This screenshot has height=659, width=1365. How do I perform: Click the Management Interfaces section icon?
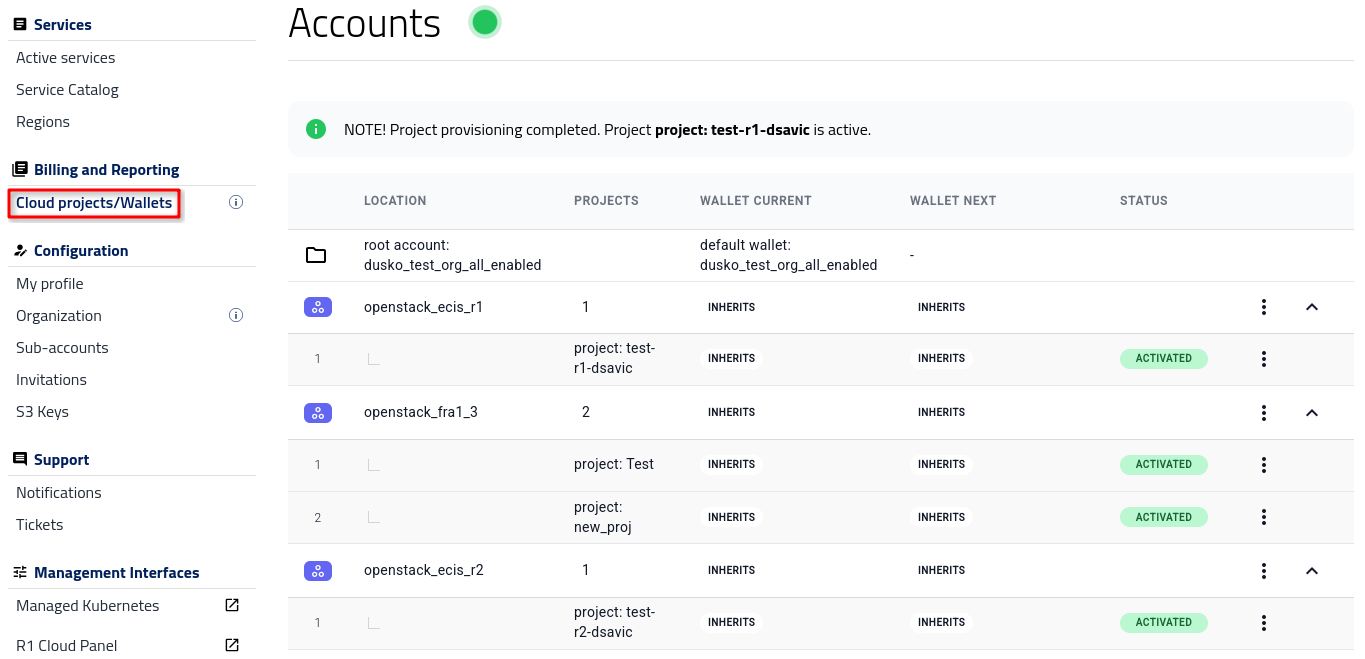pos(20,573)
